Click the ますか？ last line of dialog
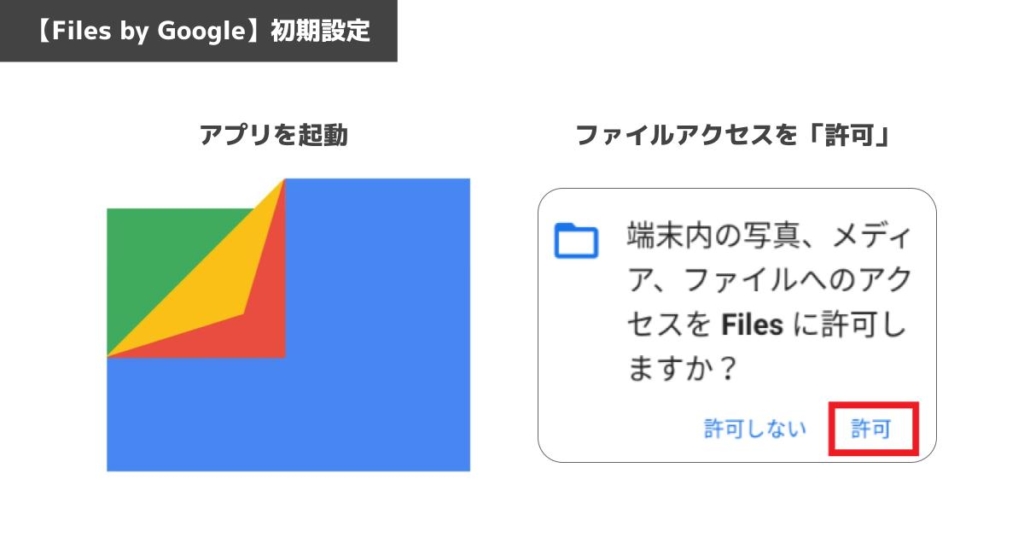The width and height of the screenshot is (1024, 538). (x=683, y=369)
